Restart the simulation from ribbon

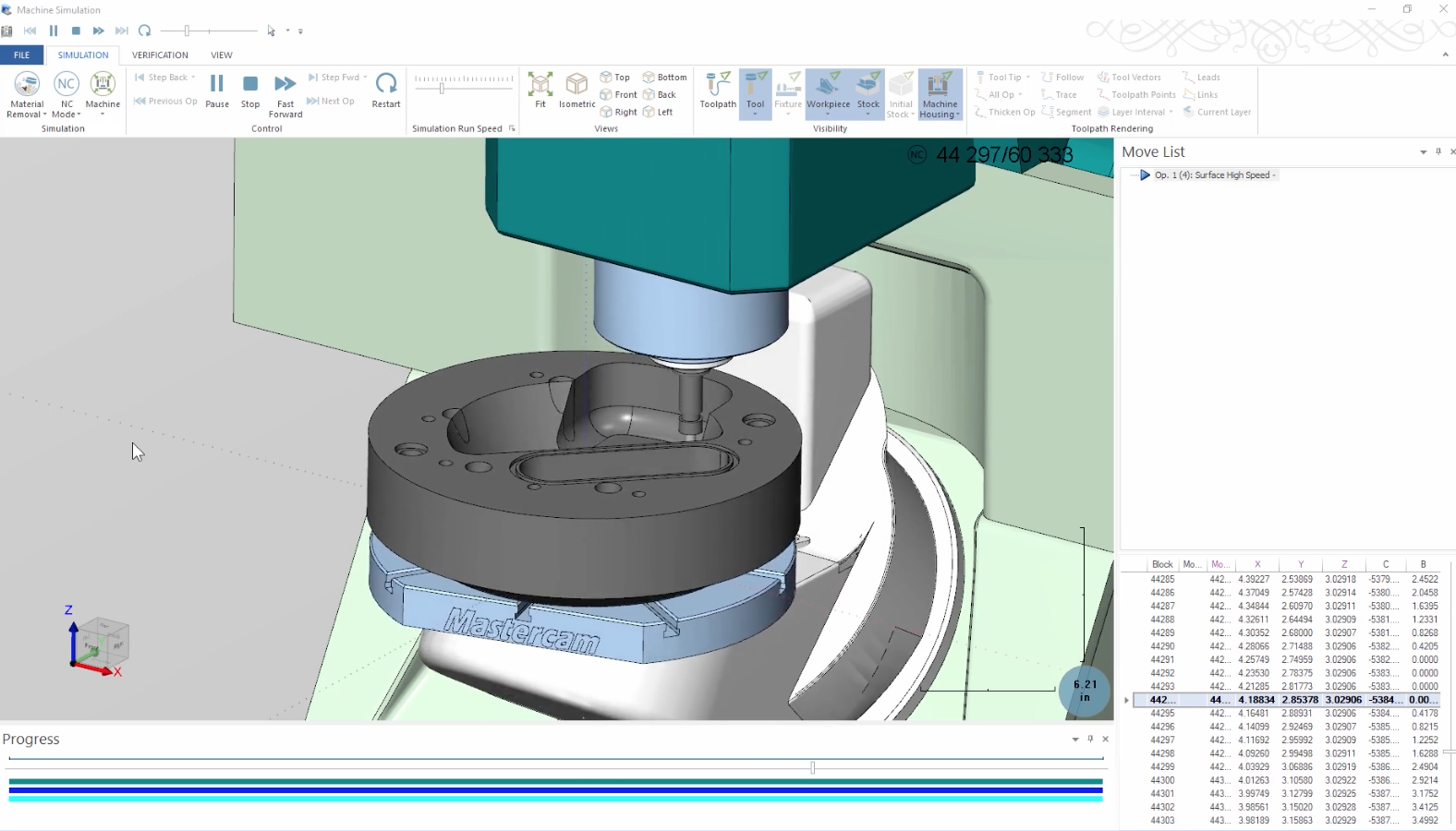click(x=386, y=90)
